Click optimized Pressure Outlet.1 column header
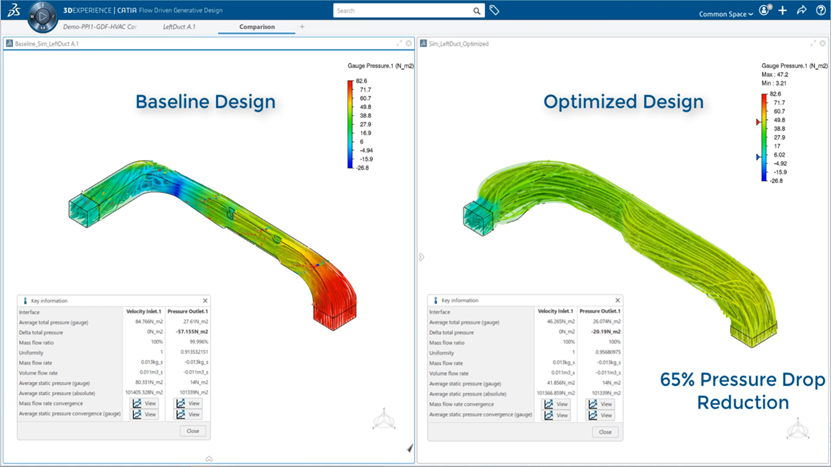831x467 pixels. 600,311
